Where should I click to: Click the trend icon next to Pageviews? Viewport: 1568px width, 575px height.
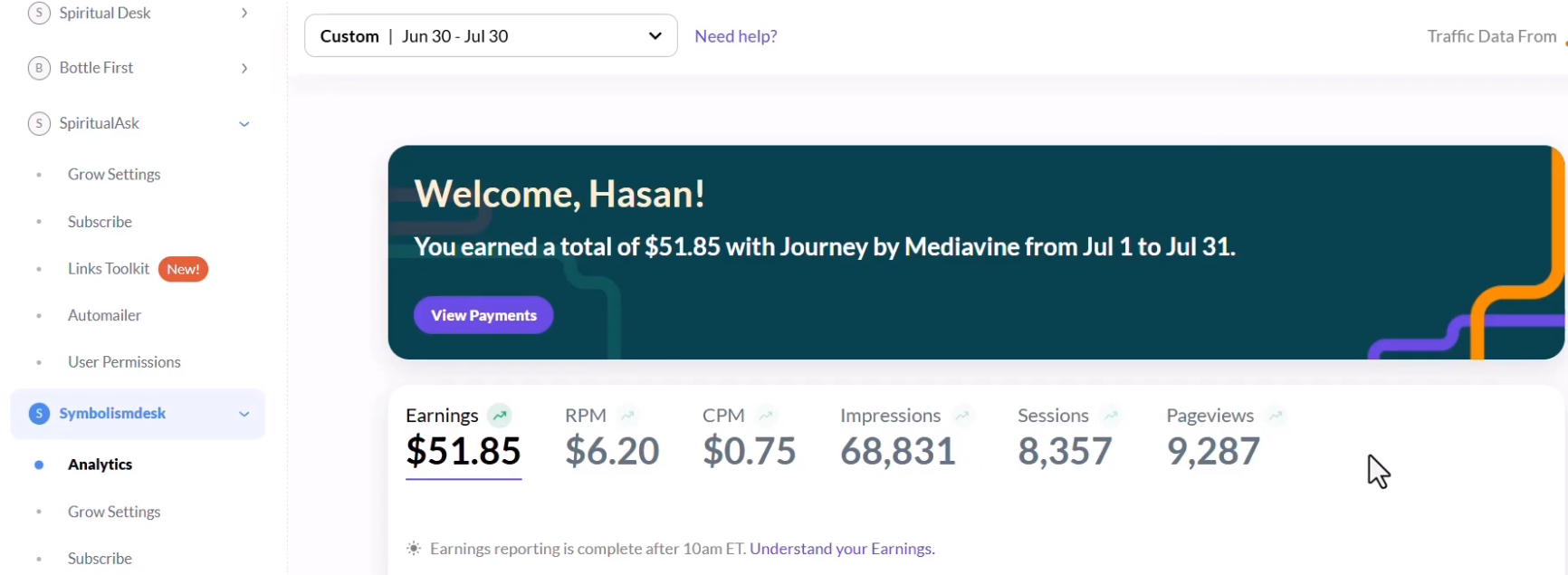click(x=1276, y=416)
